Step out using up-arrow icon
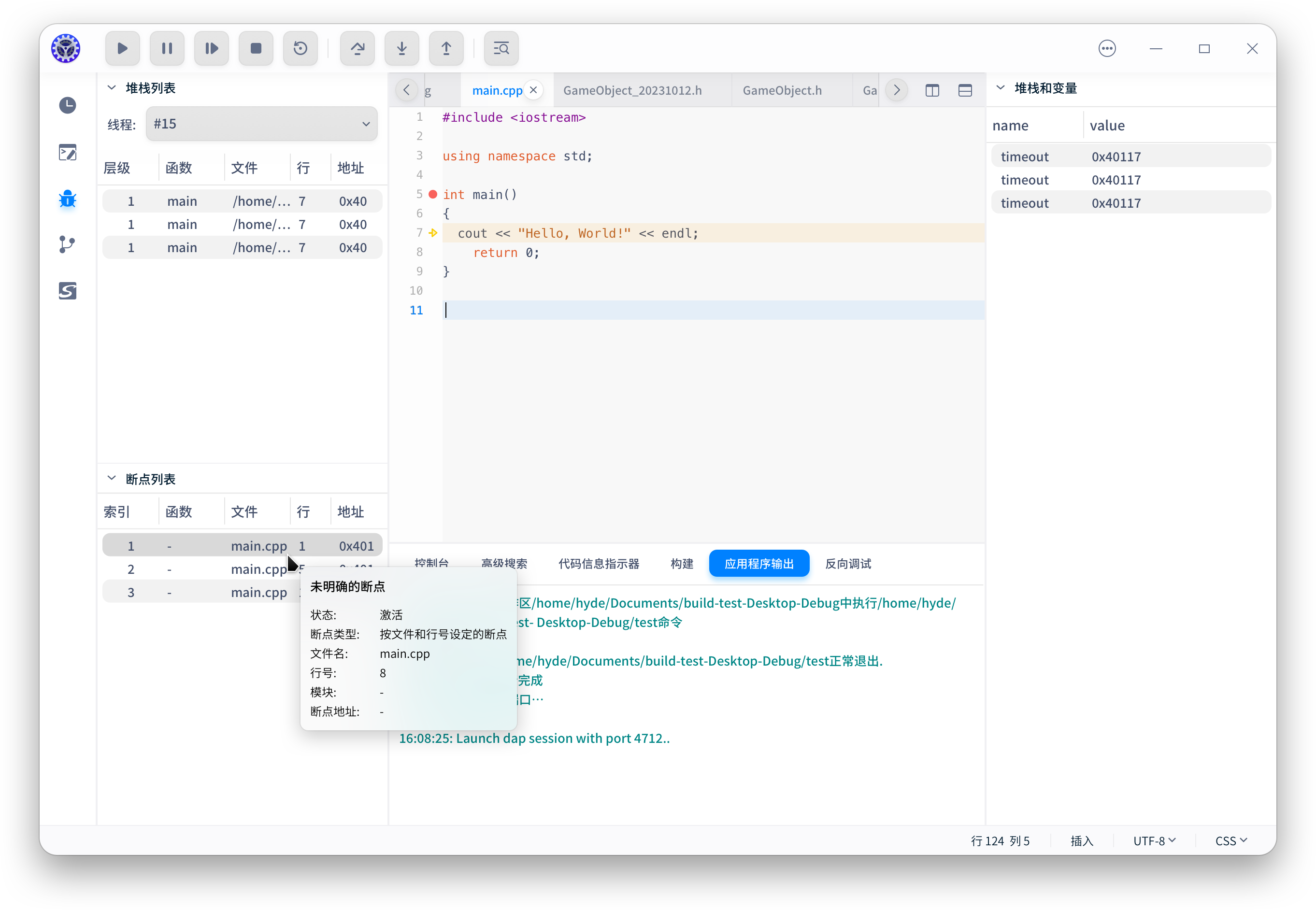Screen dimensions: 1316x910 pyautogui.click(x=446, y=48)
